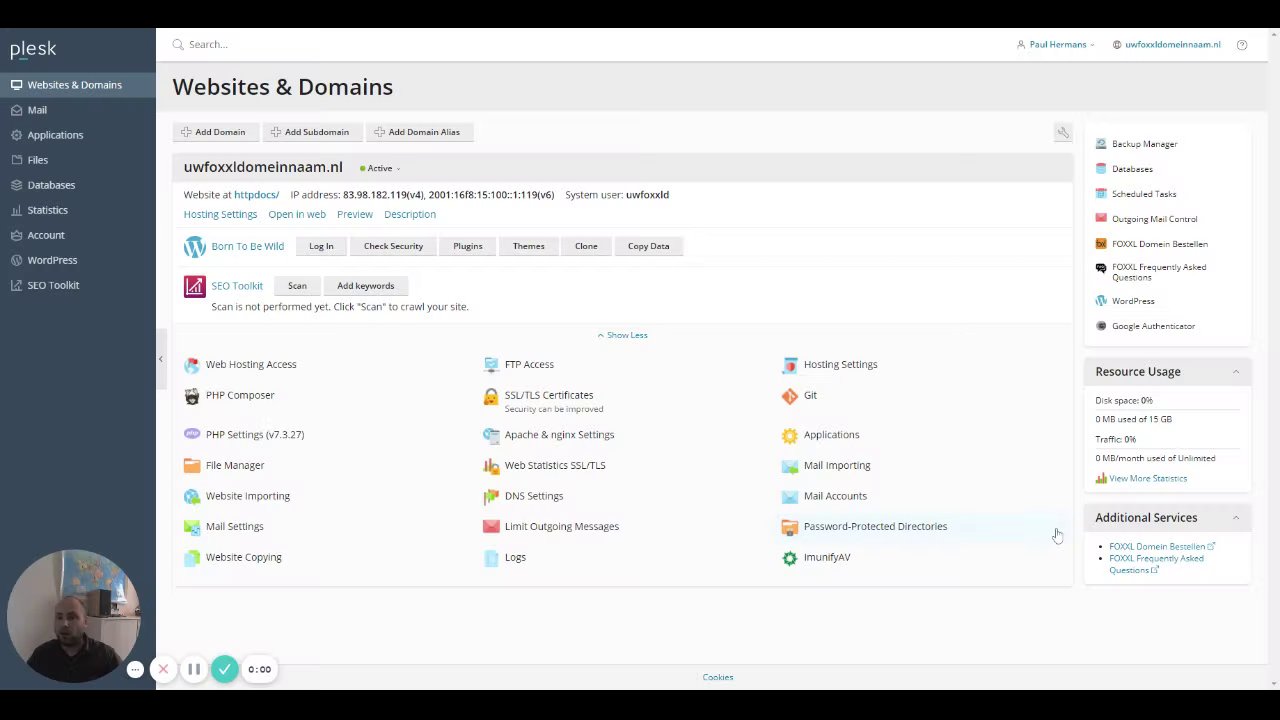Click the Check Security button
1280x720 pixels.
point(393,246)
